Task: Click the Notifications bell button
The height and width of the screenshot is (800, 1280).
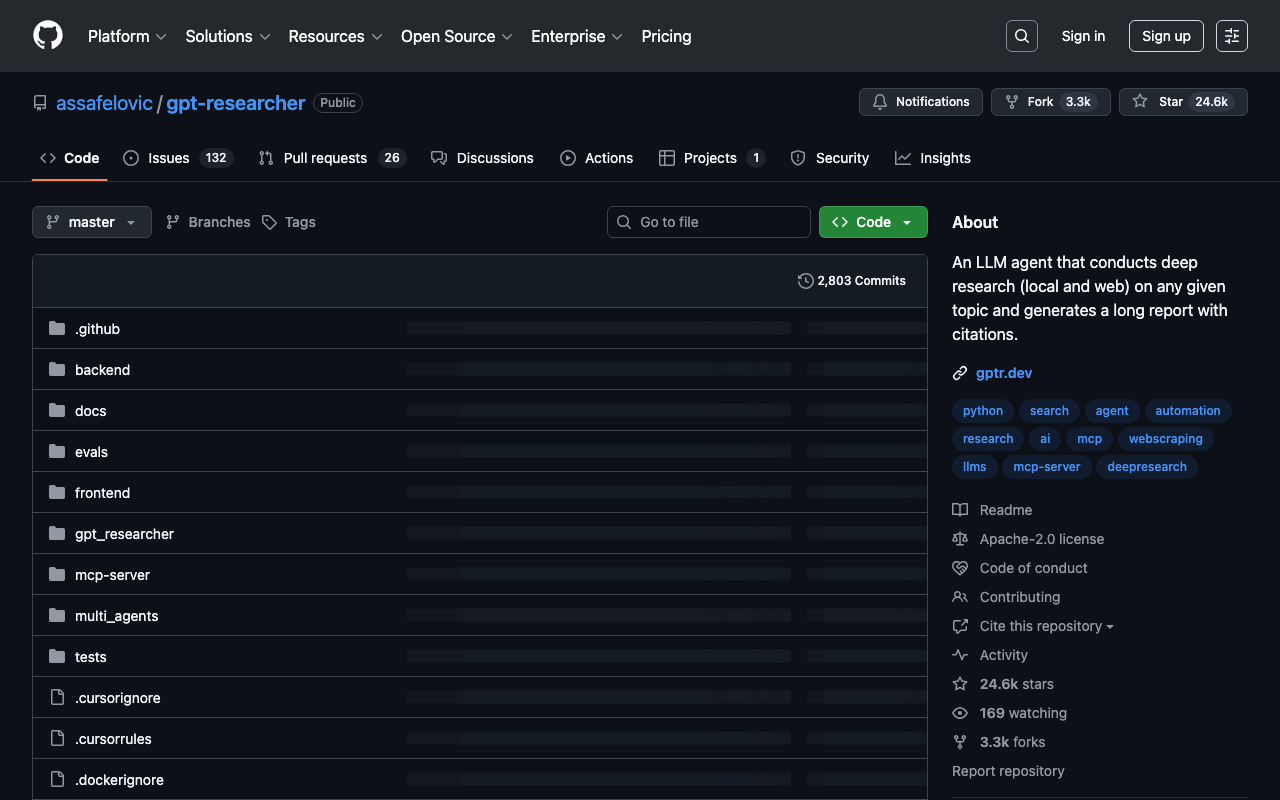Action: 920,102
